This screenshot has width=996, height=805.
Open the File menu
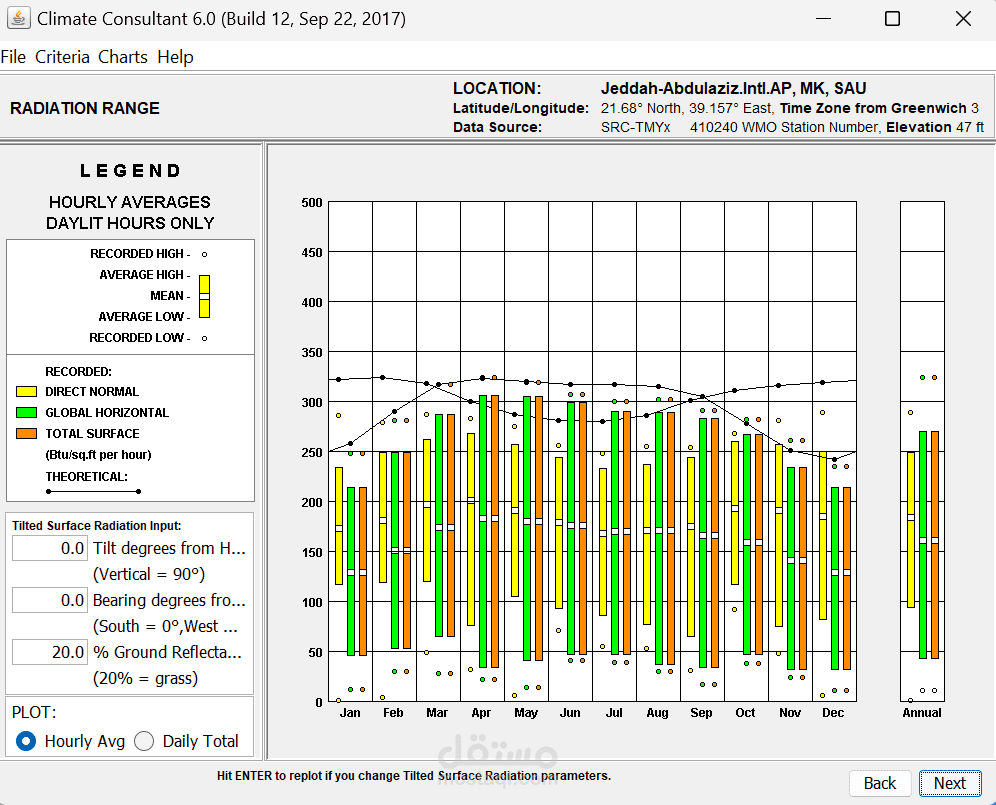click(13, 57)
